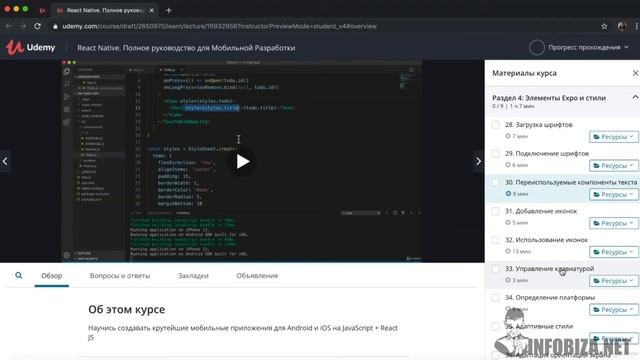Open a new browser tab
The width and height of the screenshot is (640, 360).
coord(169,10)
